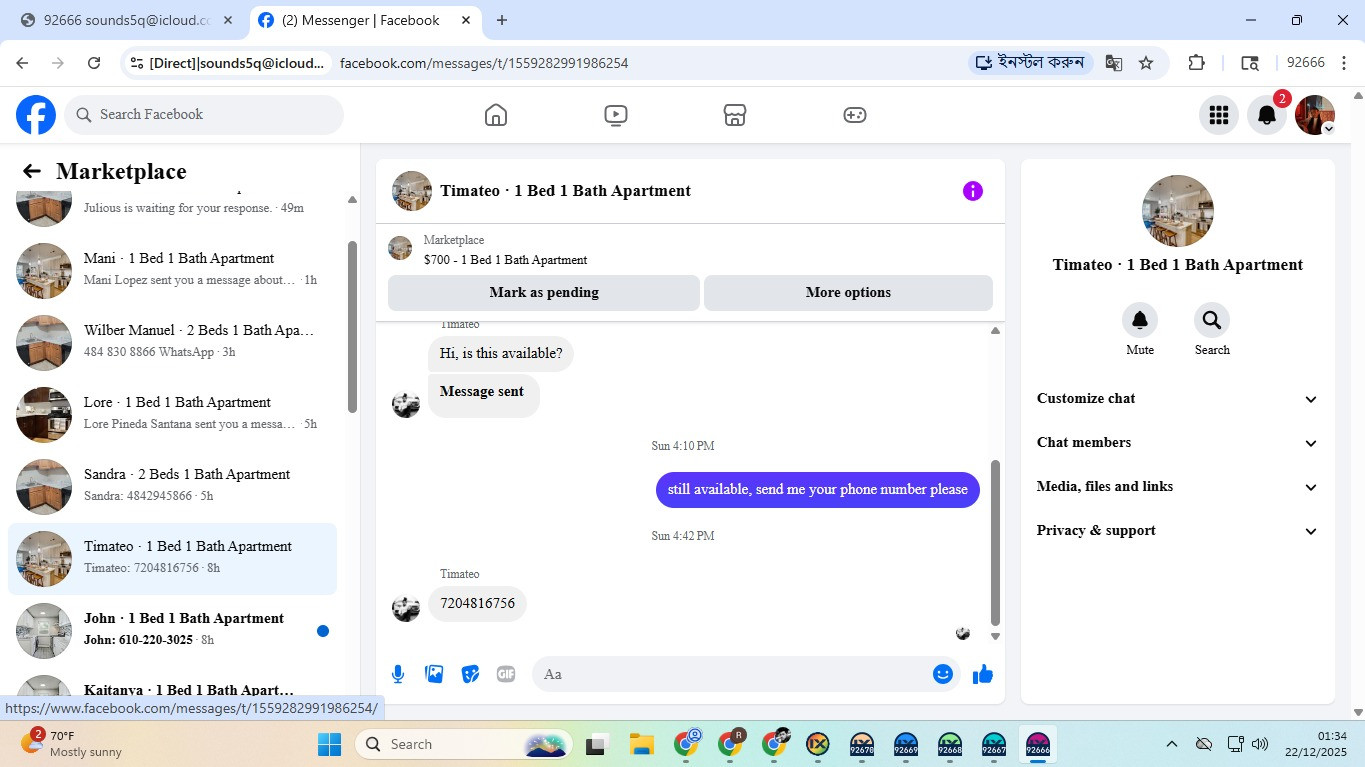
Task: Click the $700 Marketplace listing link
Action: click(x=505, y=260)
